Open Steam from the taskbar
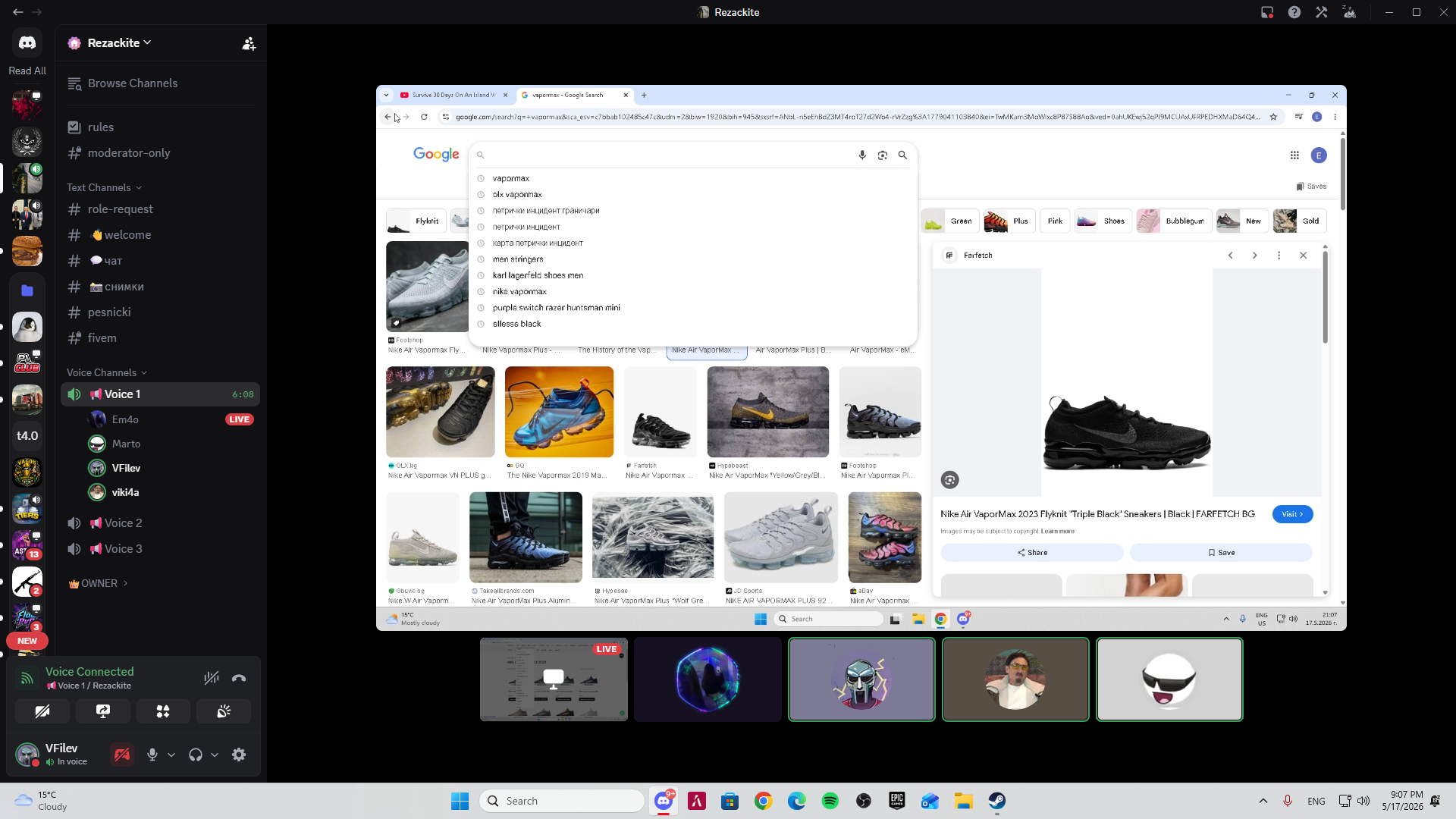The height and width of the screenshot is (819, 1456). 996,801
